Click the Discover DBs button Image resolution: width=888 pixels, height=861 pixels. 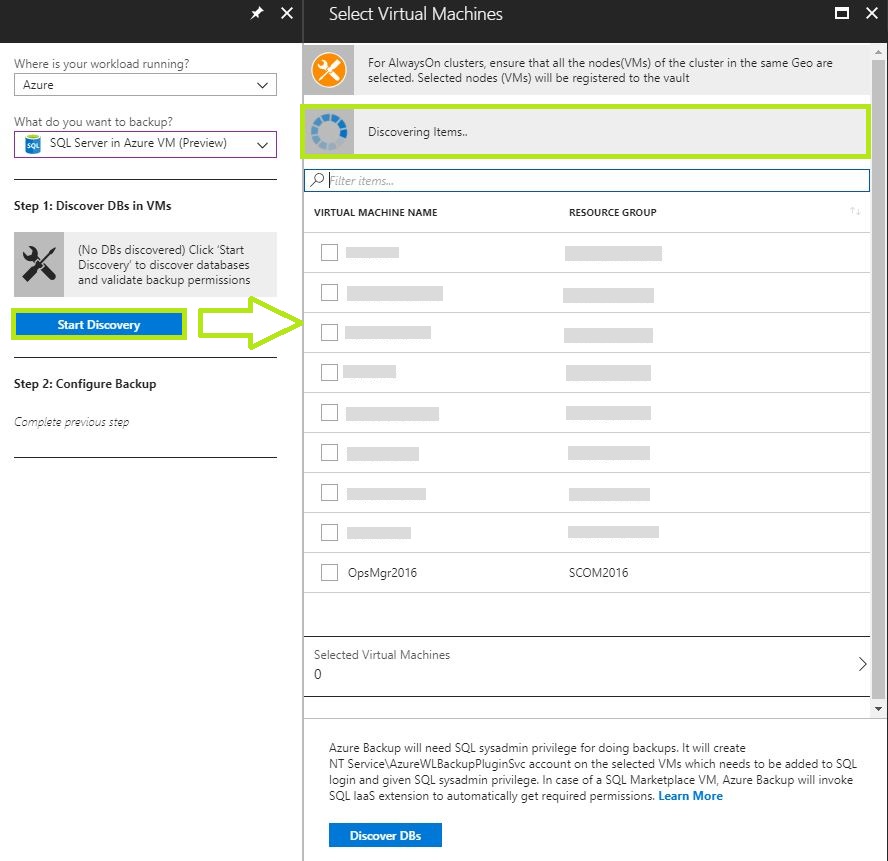(x=385, y=836)
